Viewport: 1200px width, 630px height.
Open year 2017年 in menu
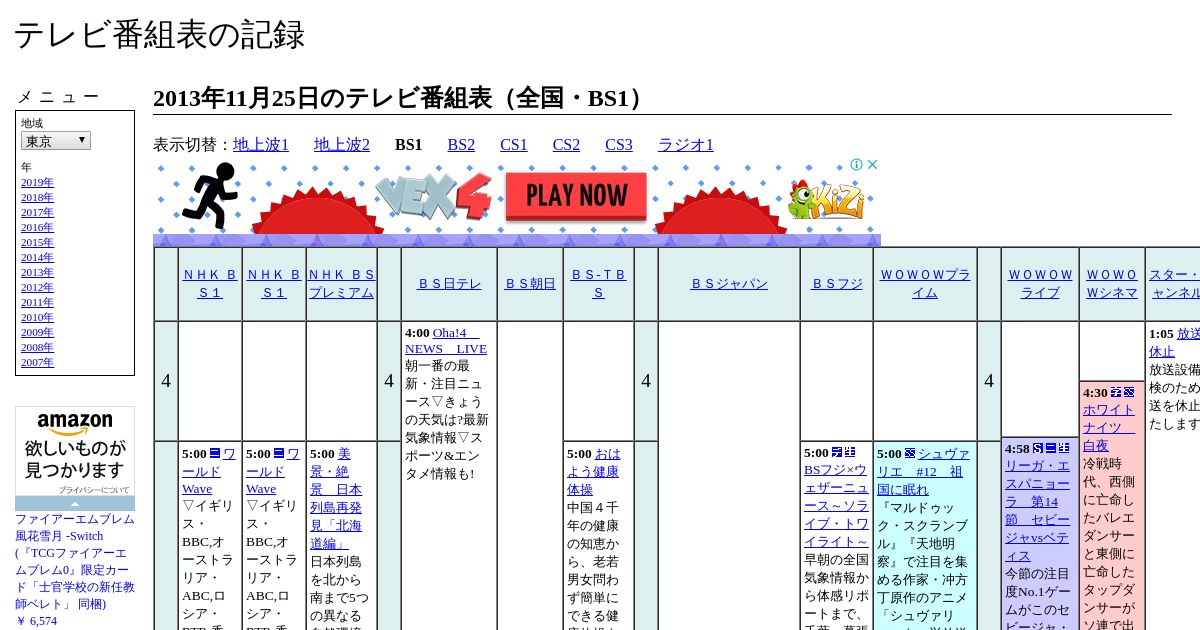pos(38,212)
